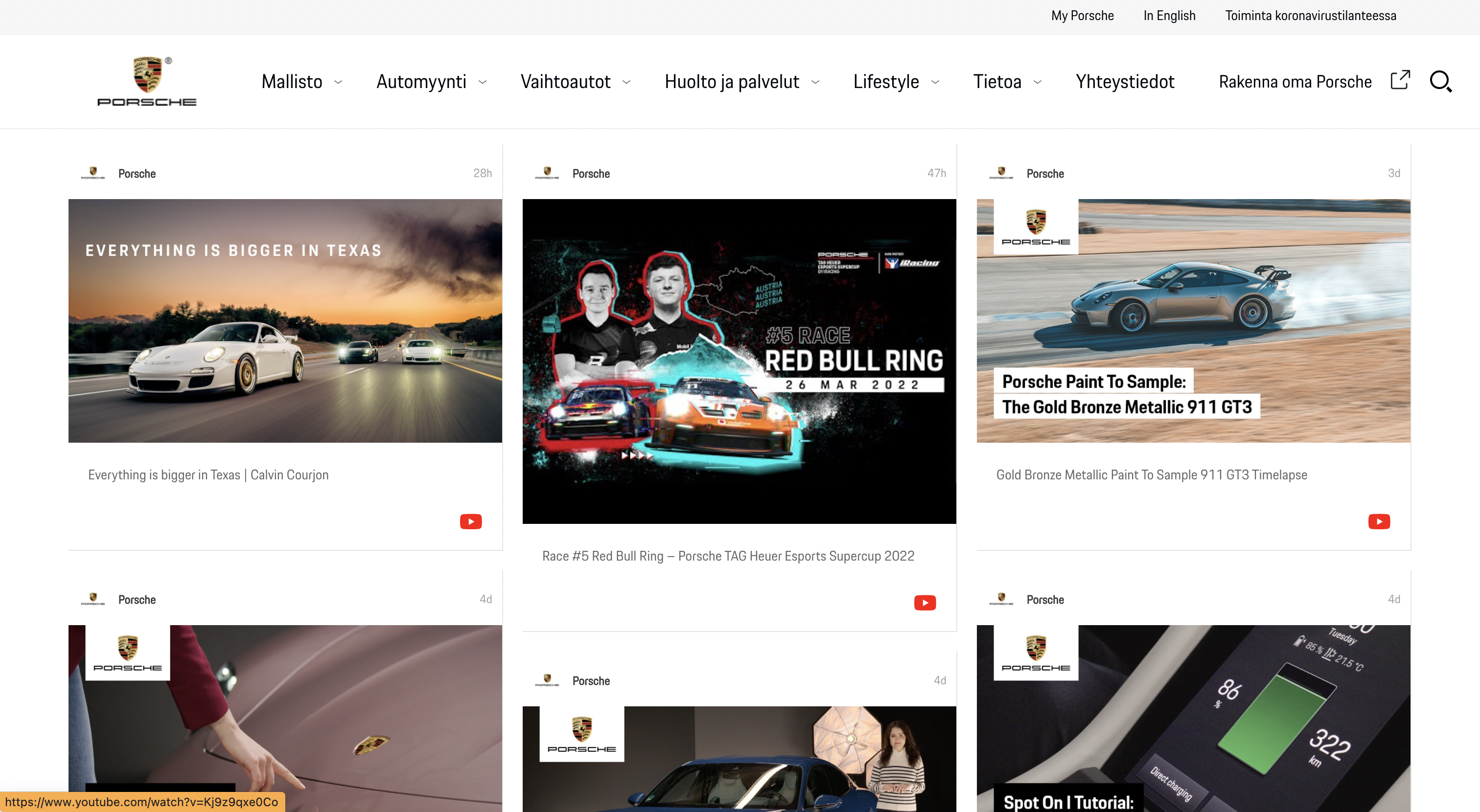The image size is (1480, 812).
Task: Open the thumbnail with woman beside blue Porsche
Action: (x=739, y=759)
